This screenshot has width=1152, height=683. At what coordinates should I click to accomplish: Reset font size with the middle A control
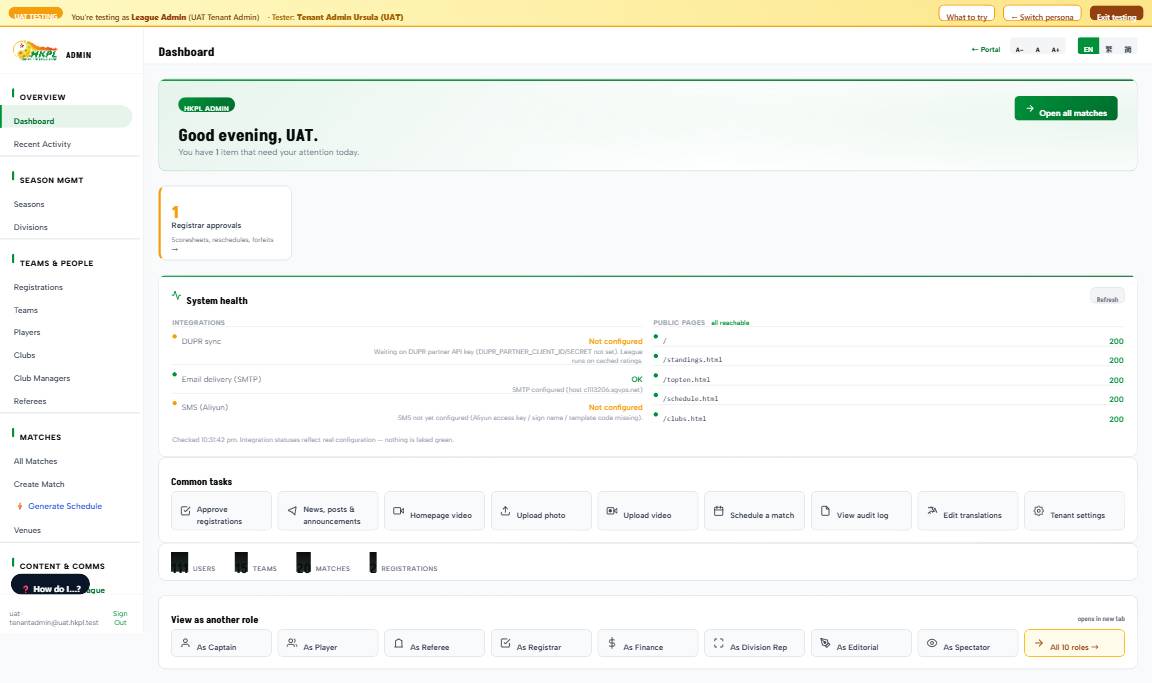(1037, 49)
